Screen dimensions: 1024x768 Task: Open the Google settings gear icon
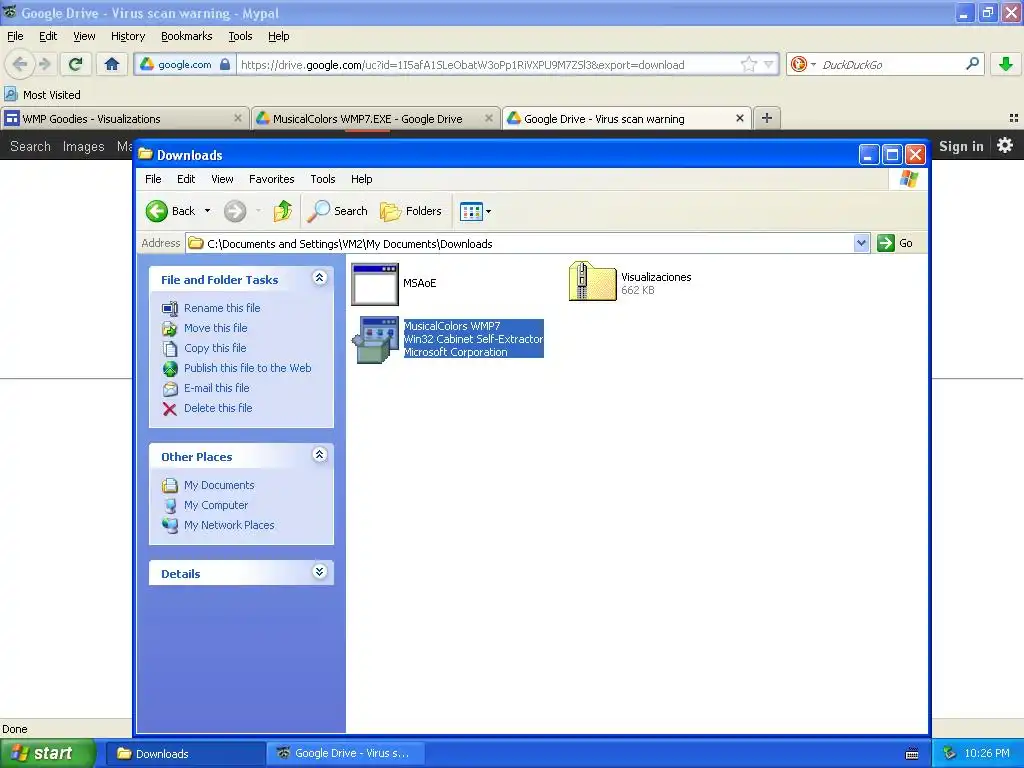click(x=1005, y=145)
